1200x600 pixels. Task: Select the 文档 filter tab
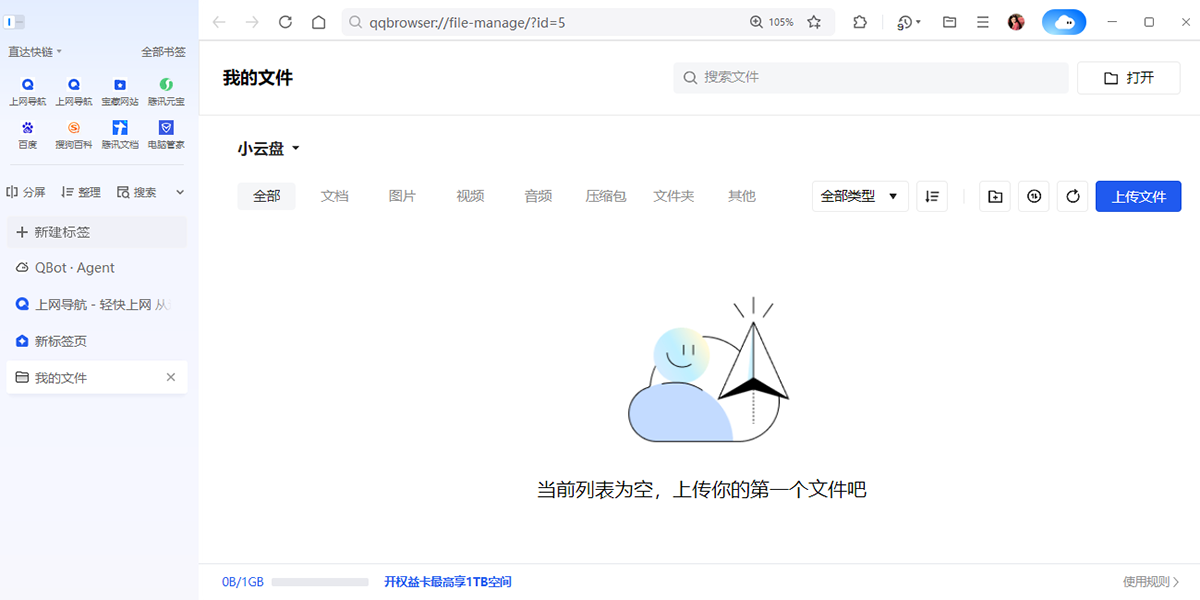(335, 196)
